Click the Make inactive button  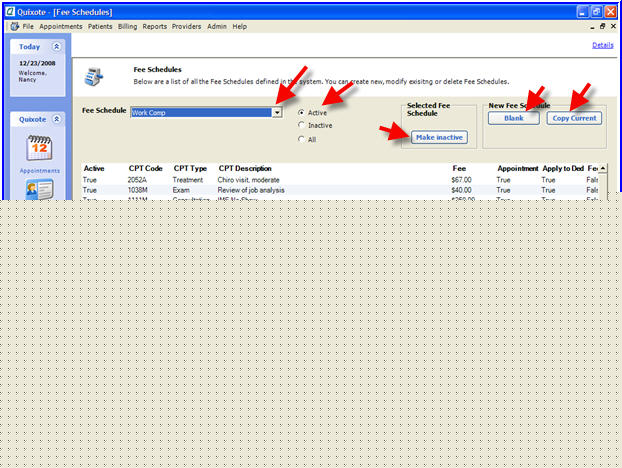(x=439, y=137)
